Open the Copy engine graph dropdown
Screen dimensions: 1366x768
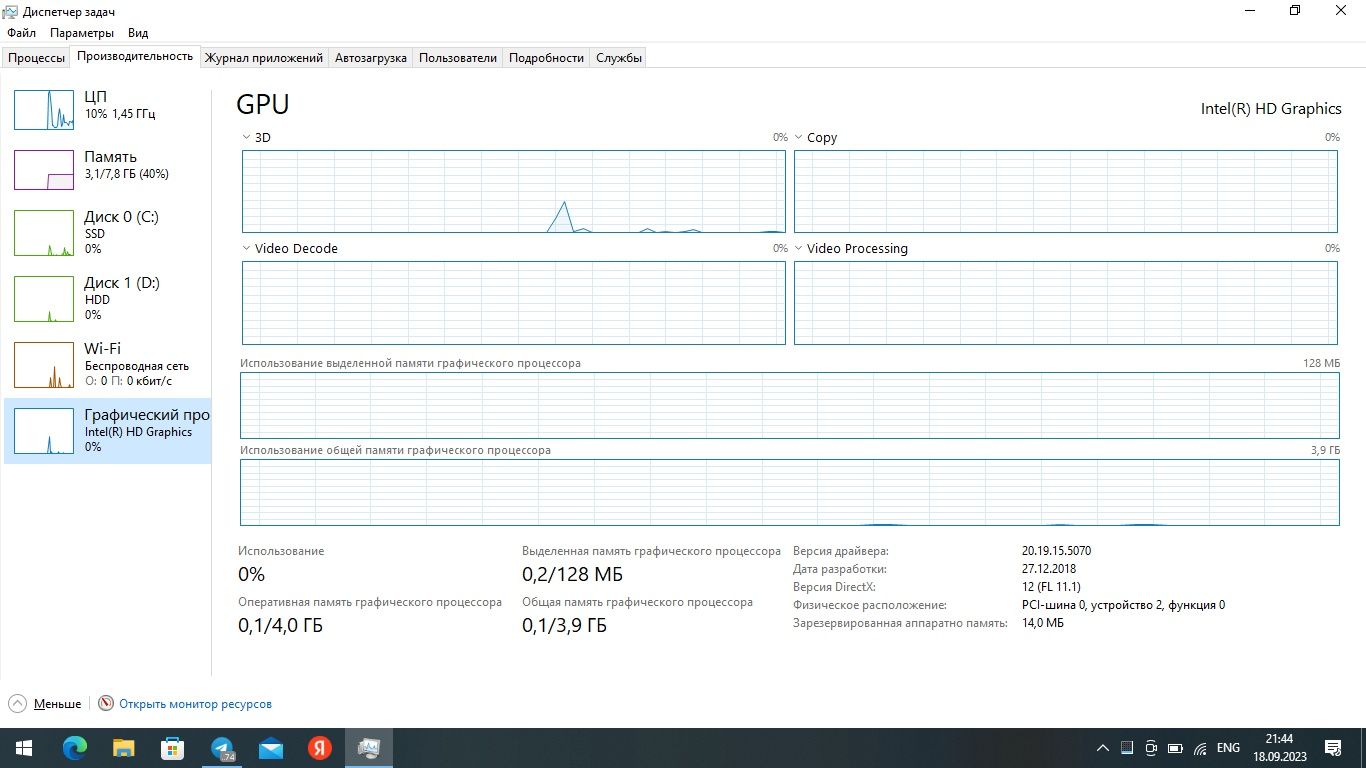[799, 138]
